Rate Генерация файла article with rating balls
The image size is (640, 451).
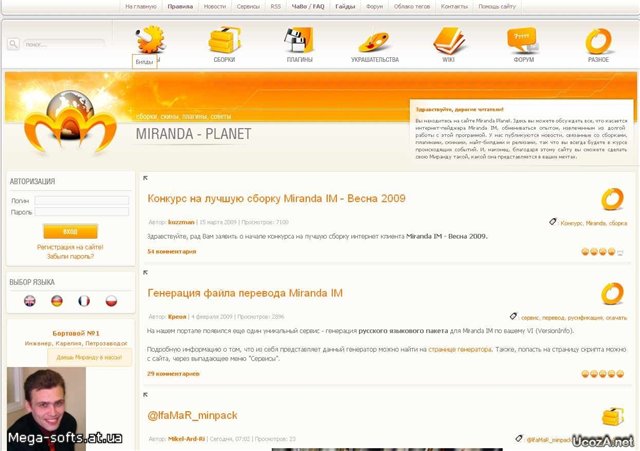(602, 374)
